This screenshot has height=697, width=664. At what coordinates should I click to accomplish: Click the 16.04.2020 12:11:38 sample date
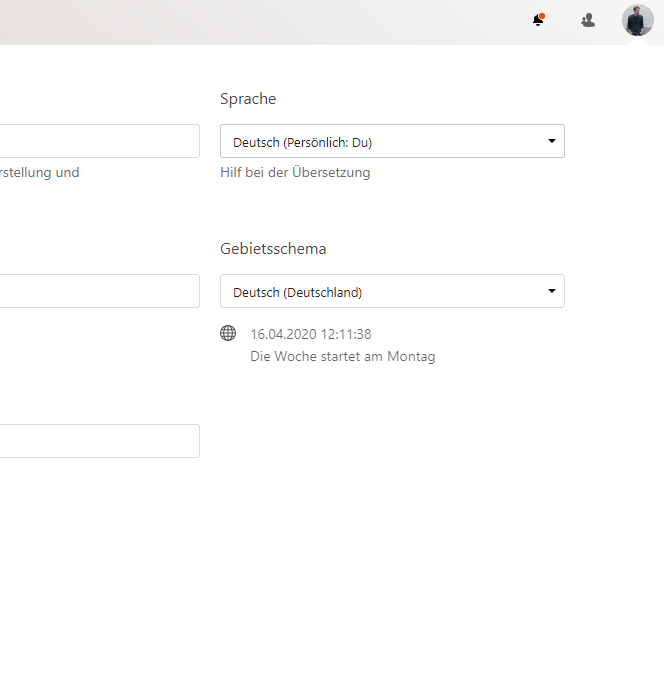[x=311, y=334]
